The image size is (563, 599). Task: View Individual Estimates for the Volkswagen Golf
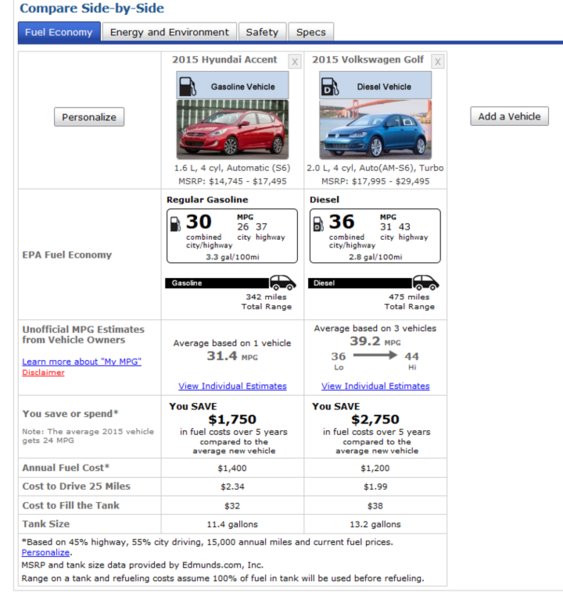(375, 386)
